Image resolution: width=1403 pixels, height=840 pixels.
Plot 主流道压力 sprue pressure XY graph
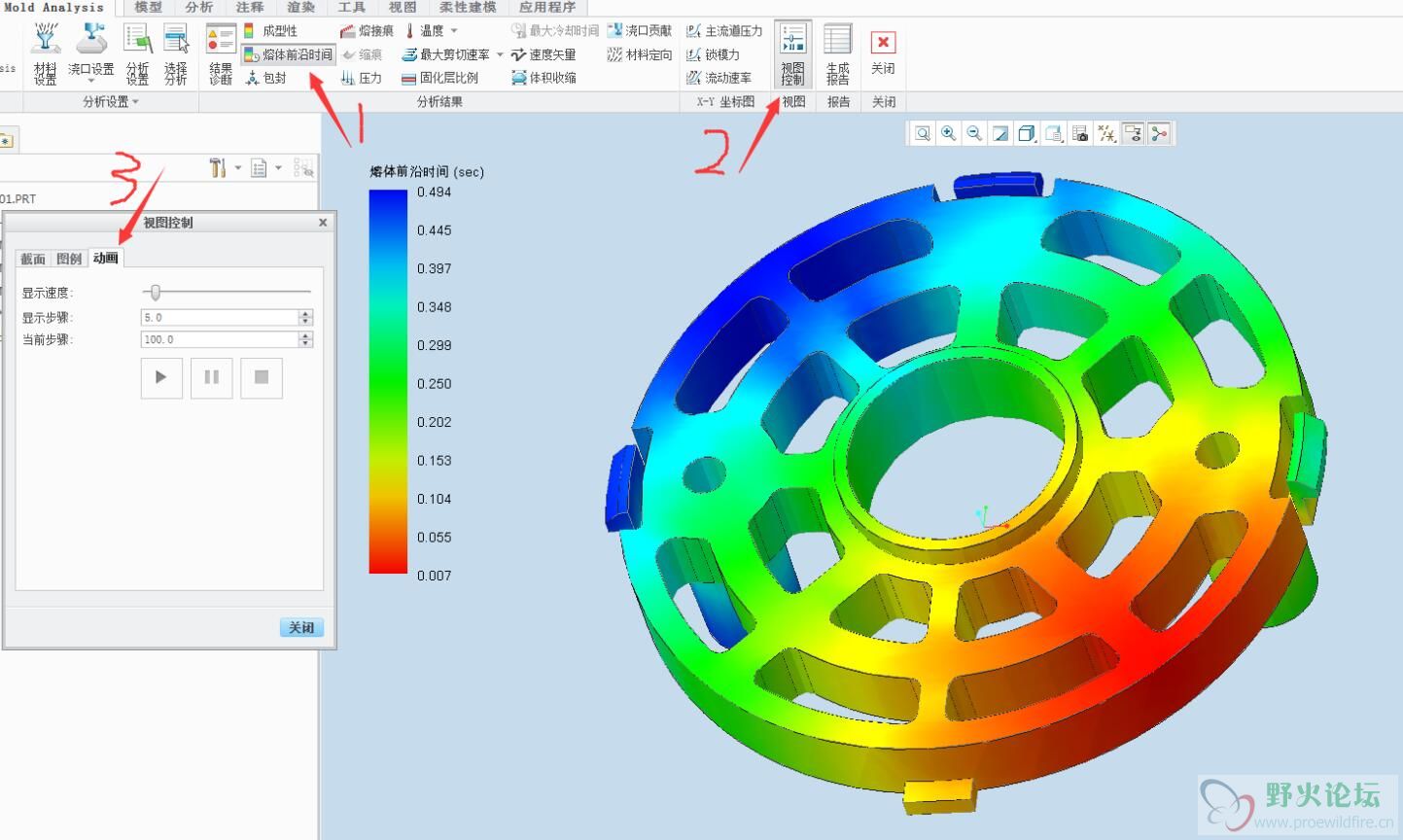(x=724, y=31)
